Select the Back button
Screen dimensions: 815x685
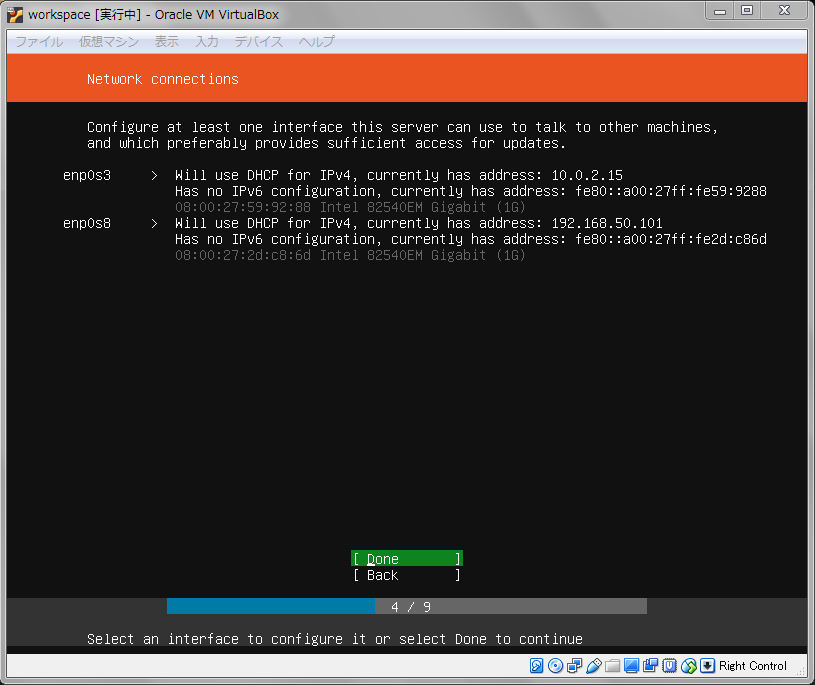click(407, 575)
